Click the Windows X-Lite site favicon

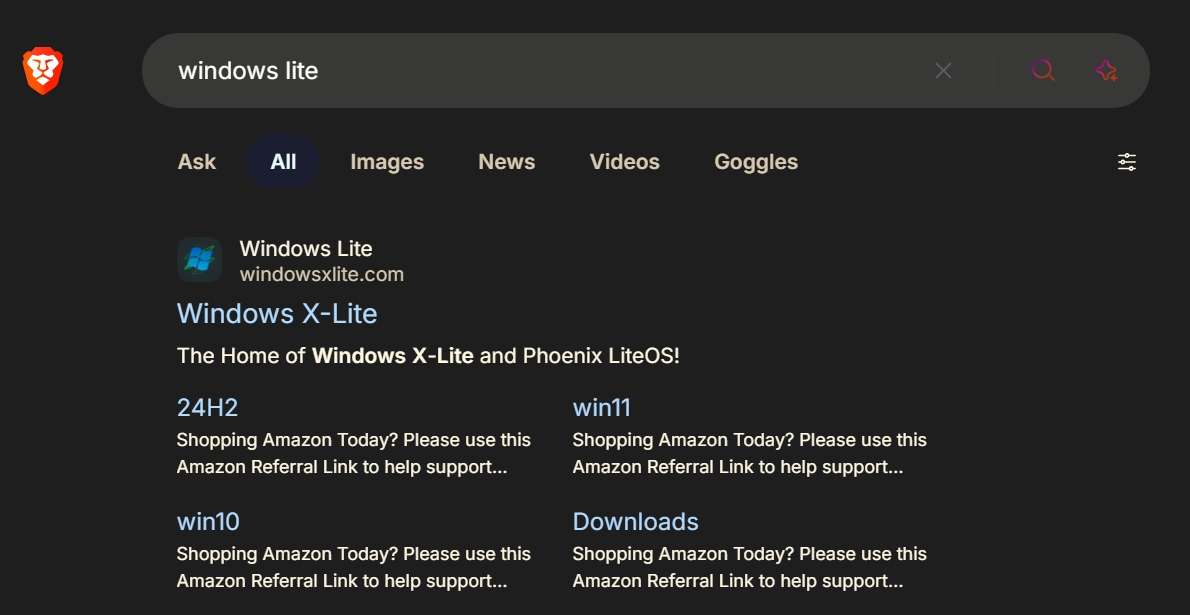199,260
